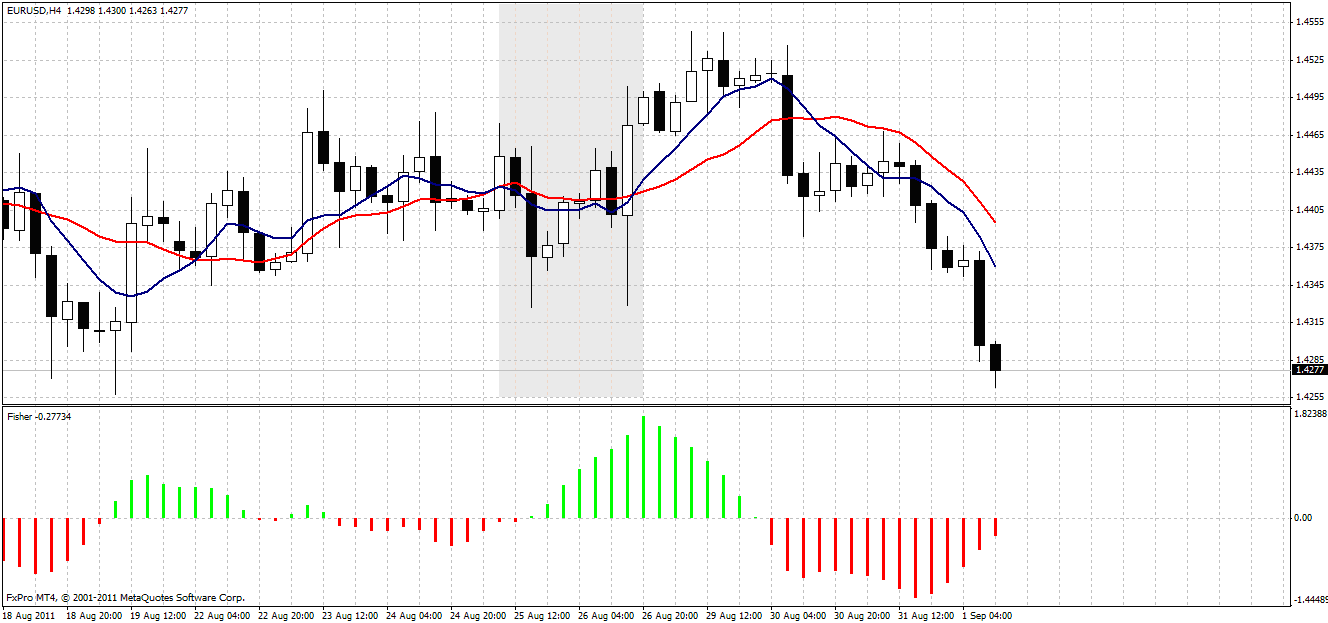Click the 23 Aug 12:00 time label
Viewport: 1328px width, 623px height.
(x=349, y=615)
